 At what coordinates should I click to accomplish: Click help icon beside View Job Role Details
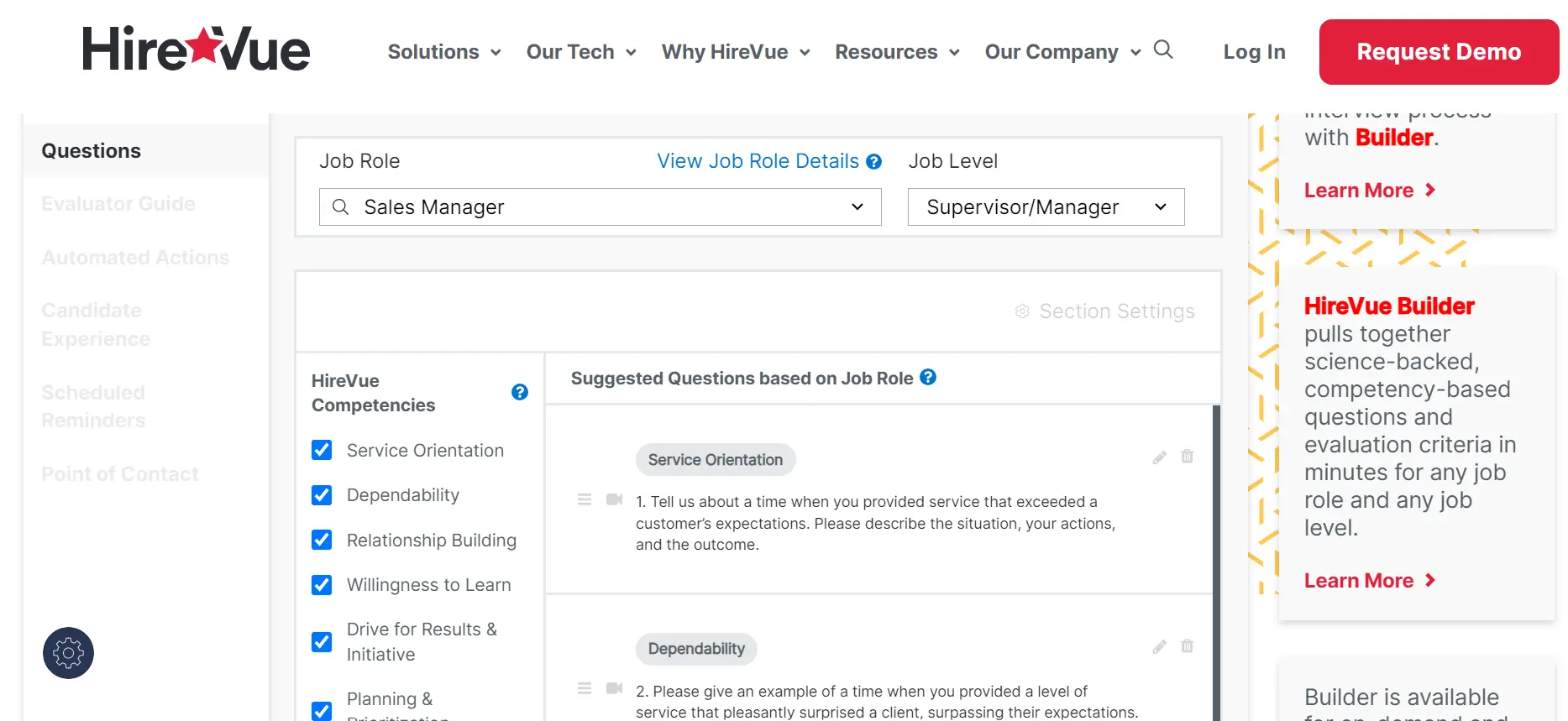pyautogui.click(x=873, y=162)
